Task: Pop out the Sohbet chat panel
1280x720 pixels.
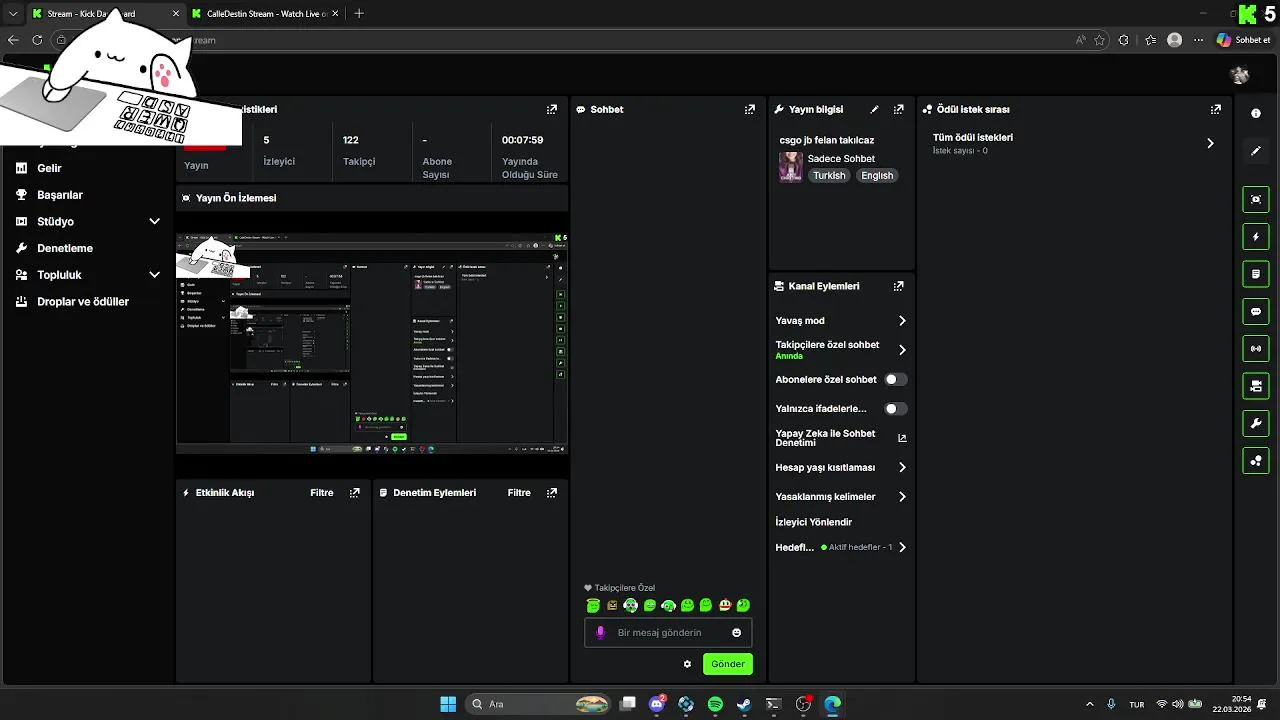Action: tap(750, 109)
